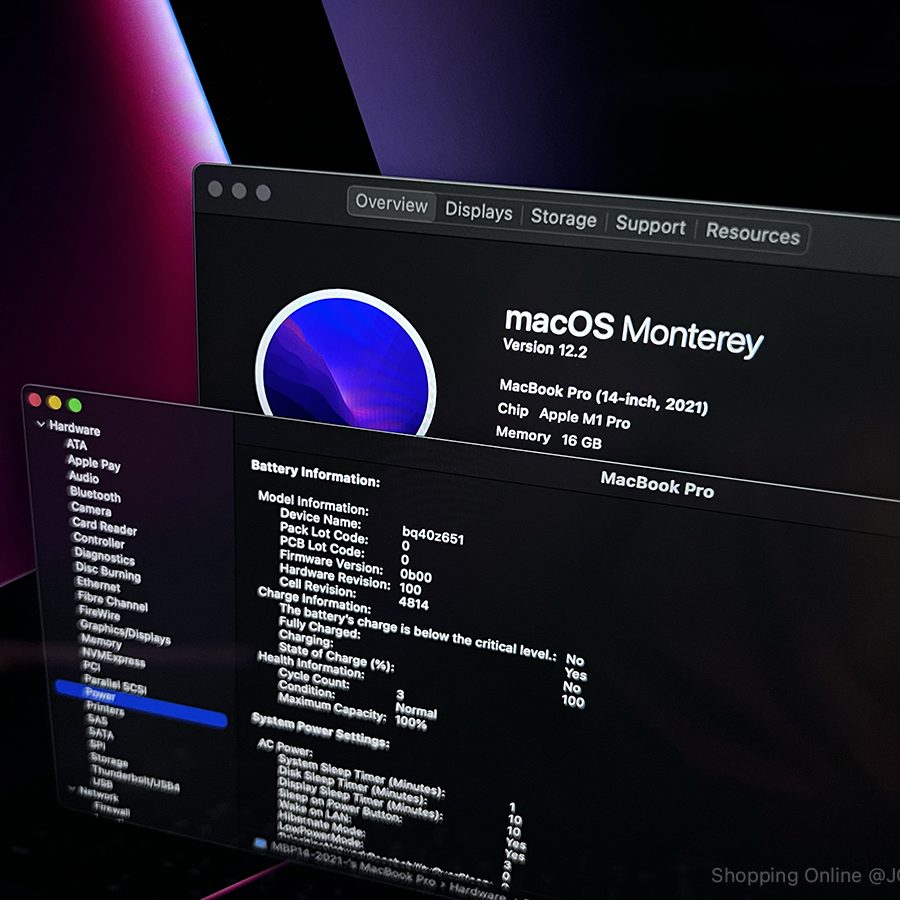Viewport: 900px width, 900px height.
Task: Select Apple Pay in the sidebar
Action: pyautogui.click(x=94, y=463)
